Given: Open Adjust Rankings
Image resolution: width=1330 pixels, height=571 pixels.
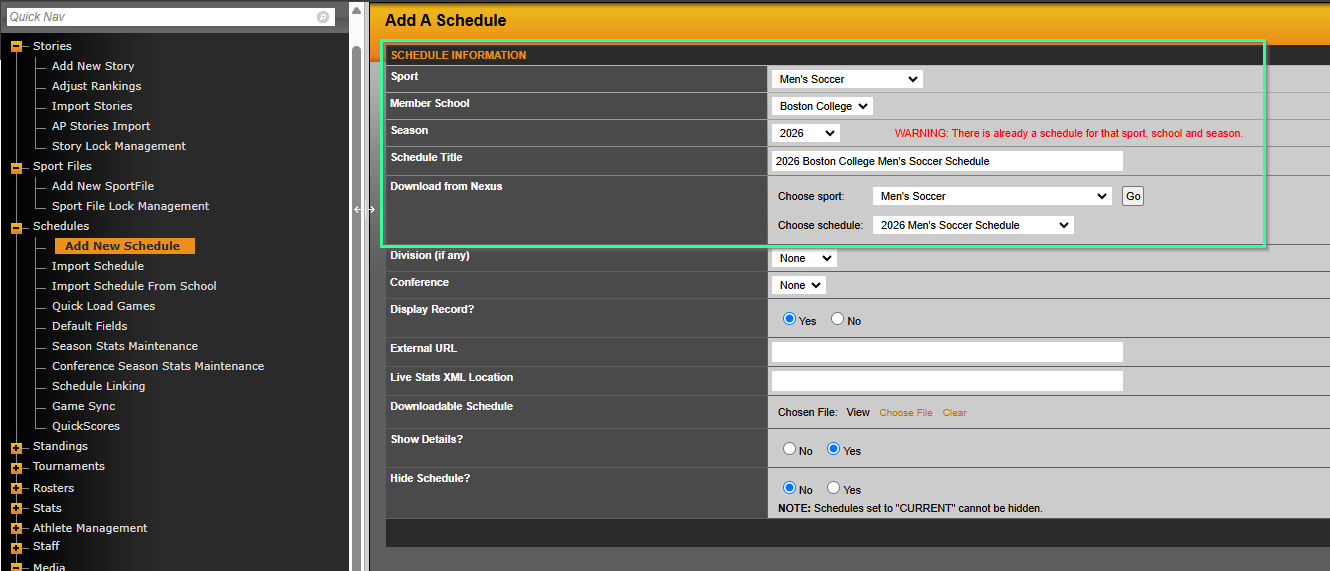Looking at the screenshot, I should (97, 86).
